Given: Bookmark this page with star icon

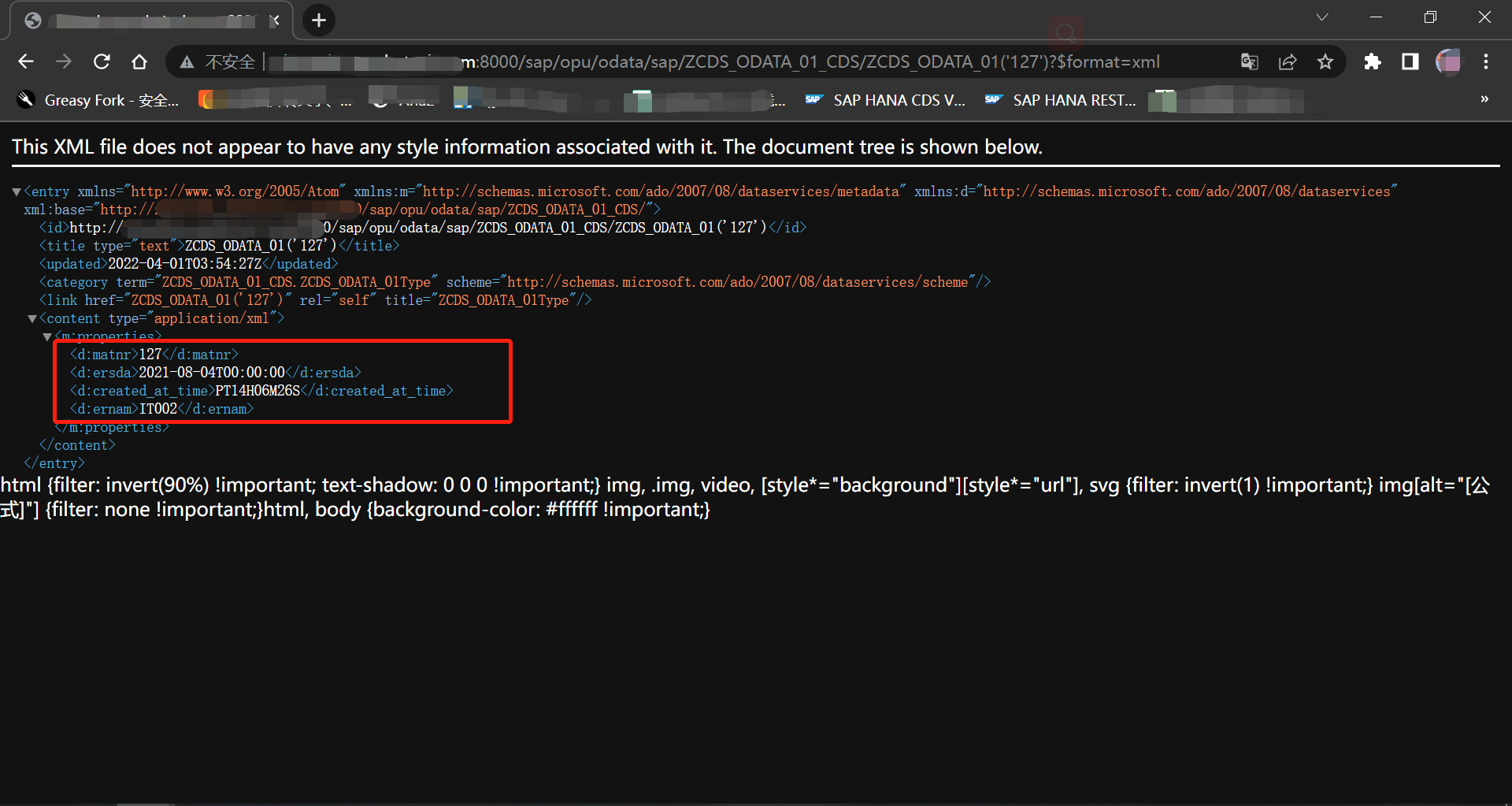Looking at the screenshot, I should (x=1325, y=61).
